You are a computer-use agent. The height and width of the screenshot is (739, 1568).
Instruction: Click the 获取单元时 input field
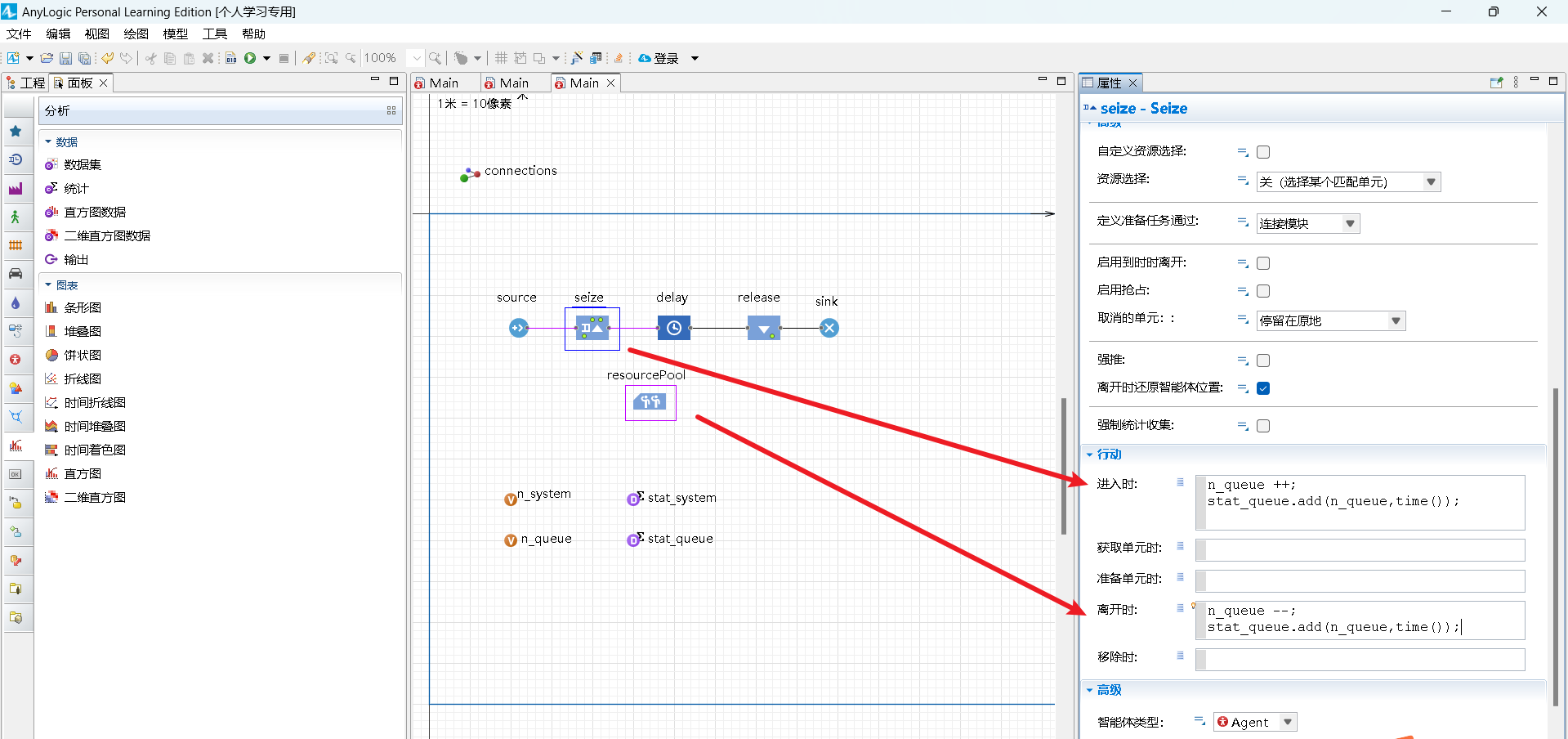tap(1360, 549)
